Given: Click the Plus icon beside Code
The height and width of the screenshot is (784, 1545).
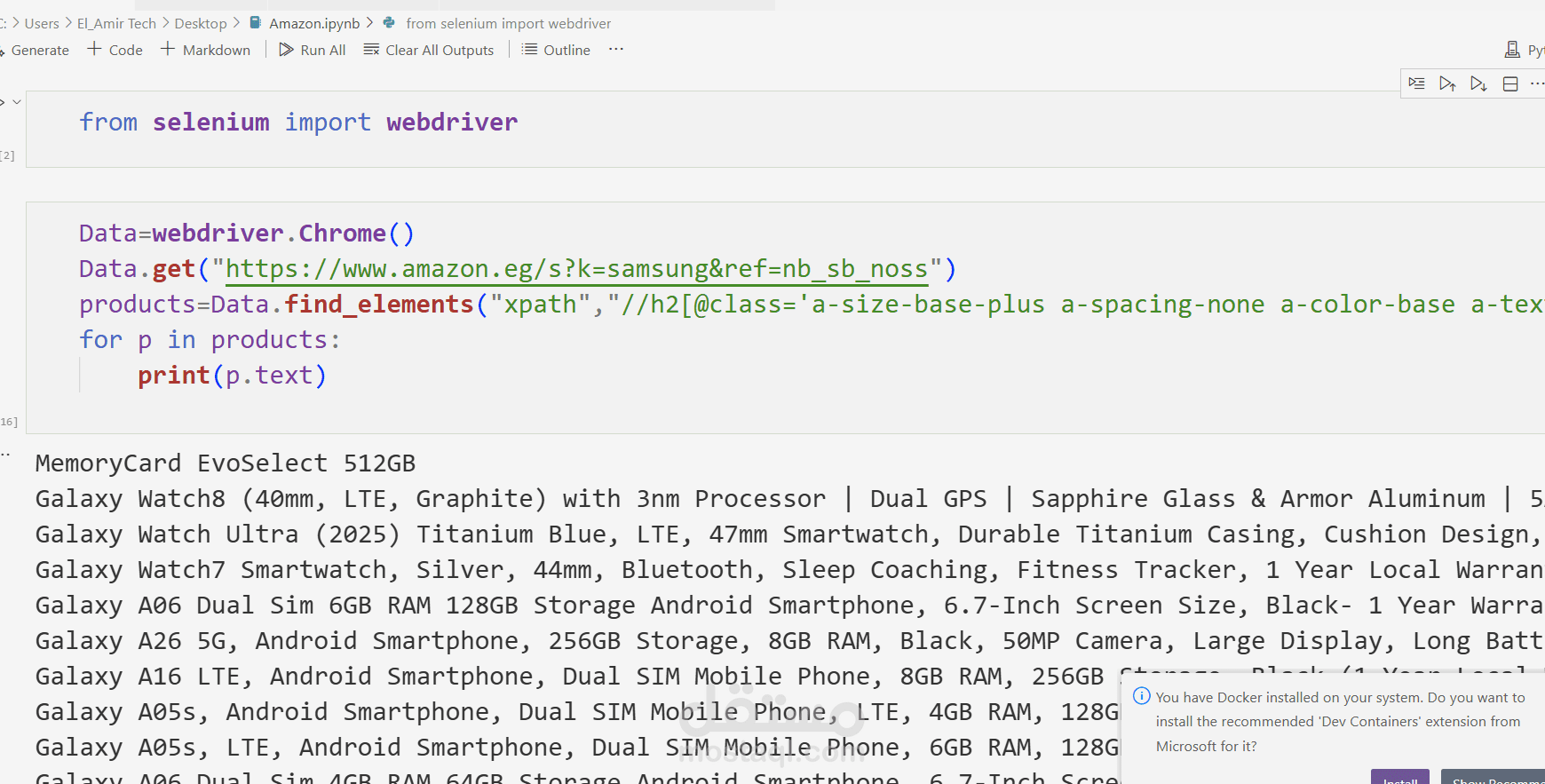Looking at the screenshot, I should point(94,49).
